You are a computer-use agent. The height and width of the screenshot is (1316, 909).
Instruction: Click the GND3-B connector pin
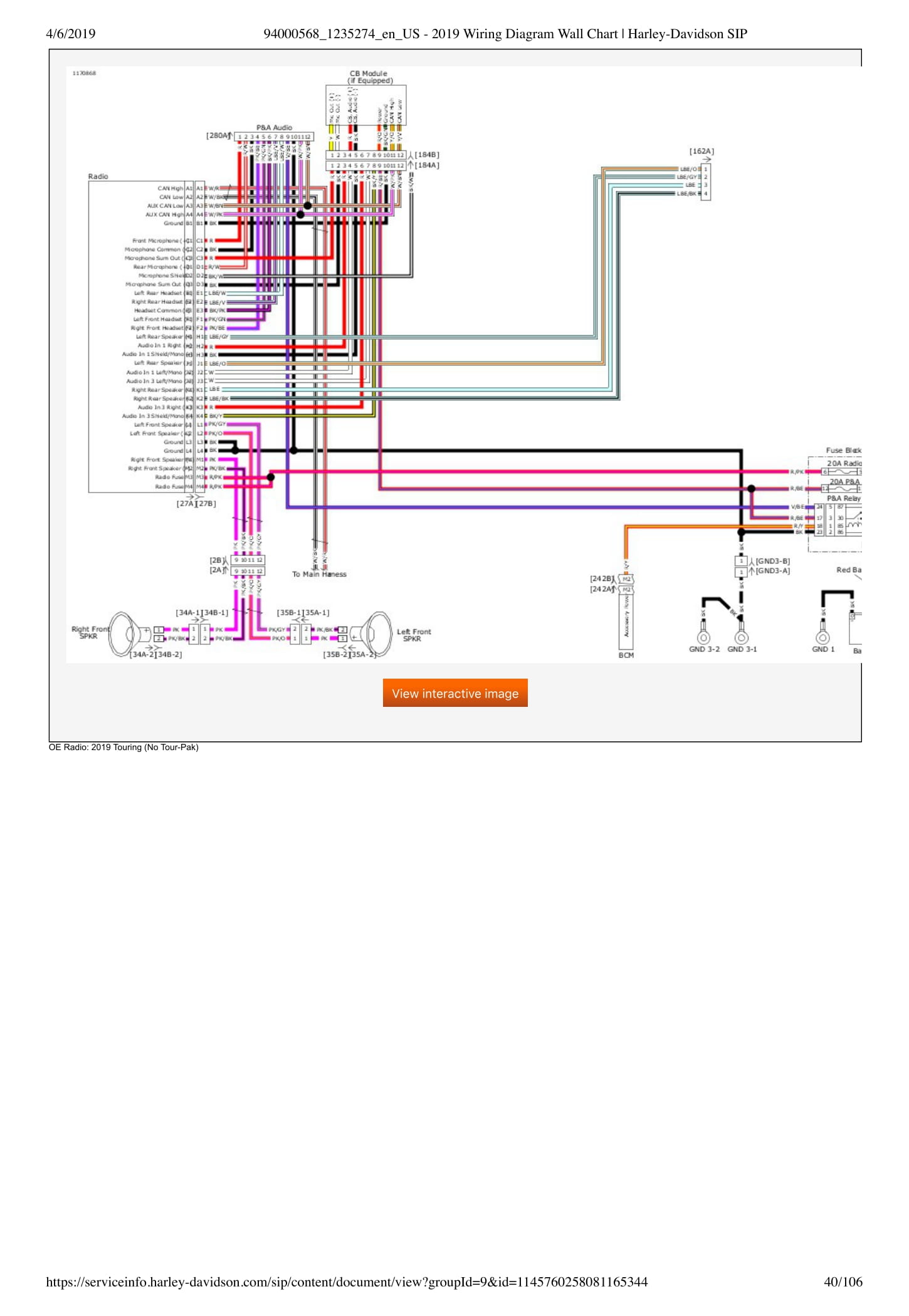click(x=741, y=561)
